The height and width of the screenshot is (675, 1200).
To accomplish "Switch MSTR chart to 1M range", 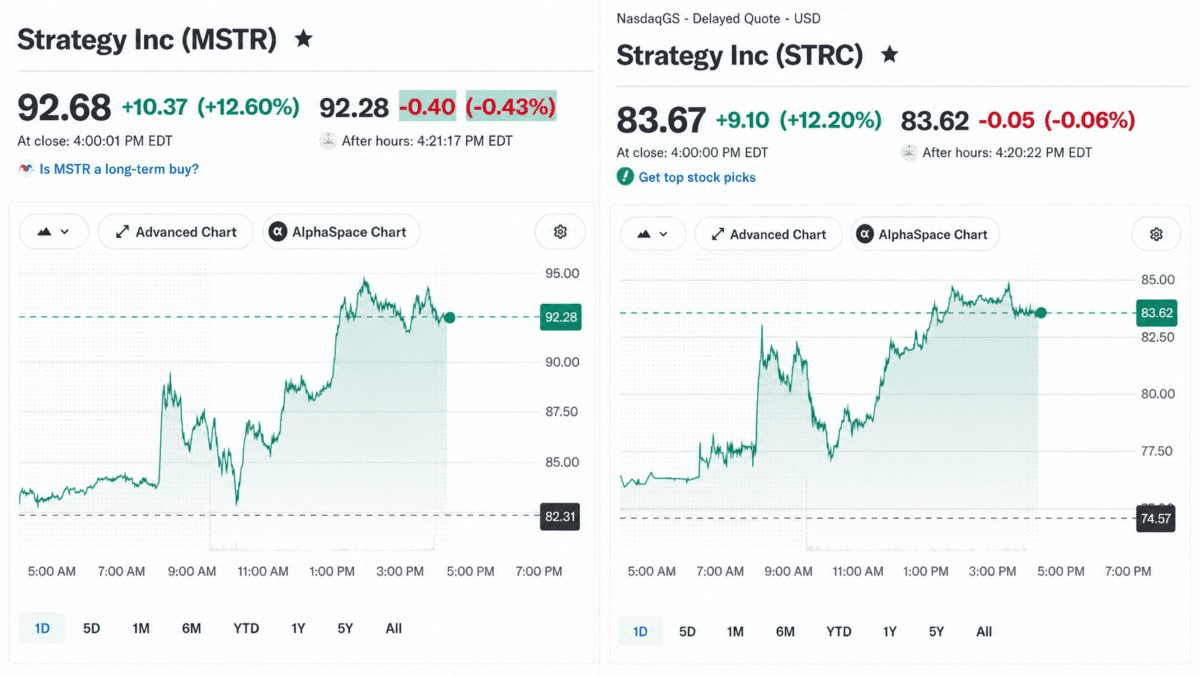I will click(x=141, y=628).
